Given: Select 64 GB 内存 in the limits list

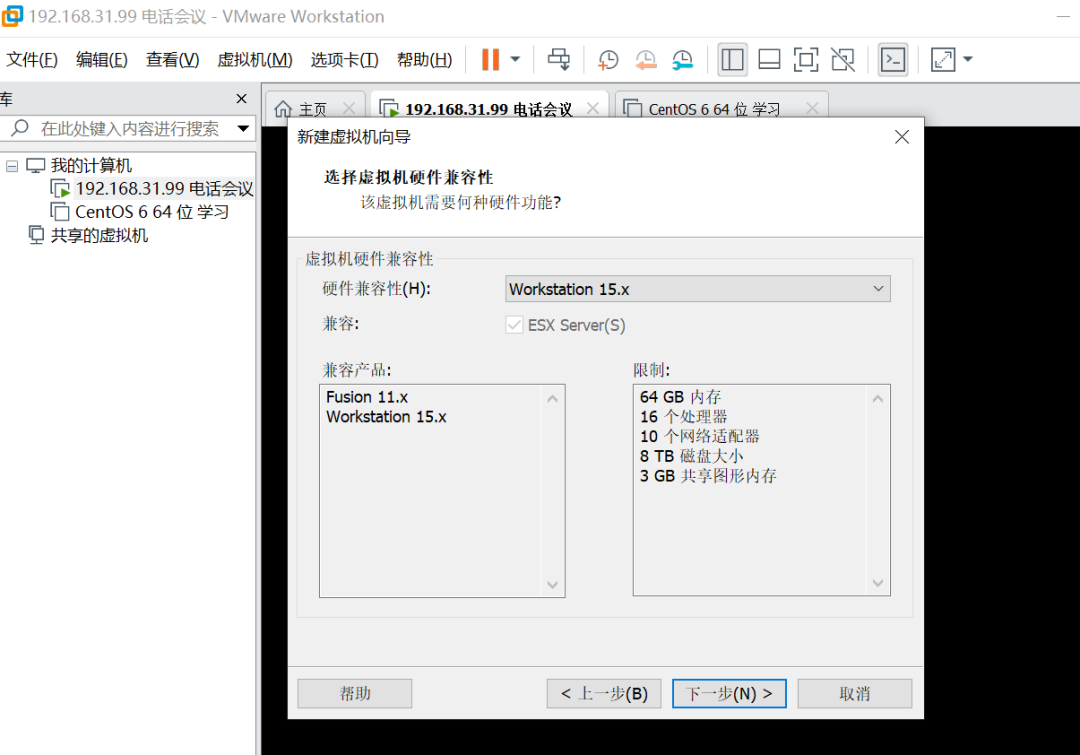Looking at the screenshot, I should (x=681, y=397).
